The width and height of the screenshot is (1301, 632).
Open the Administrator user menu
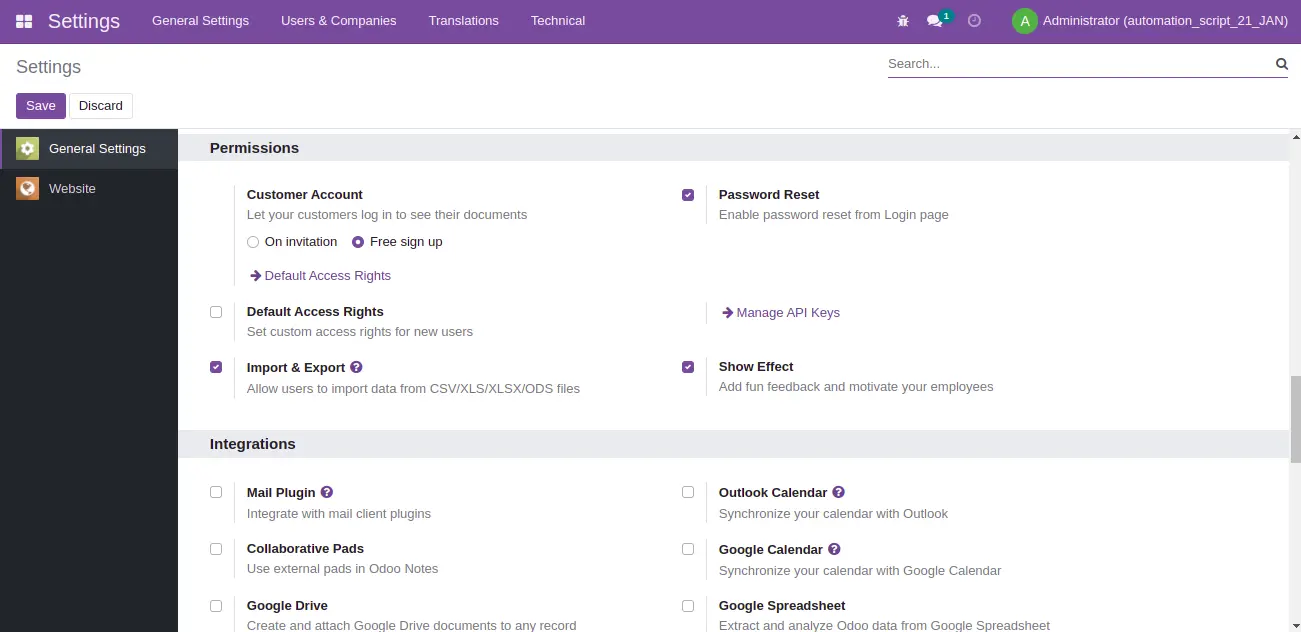coord(1150,21)
